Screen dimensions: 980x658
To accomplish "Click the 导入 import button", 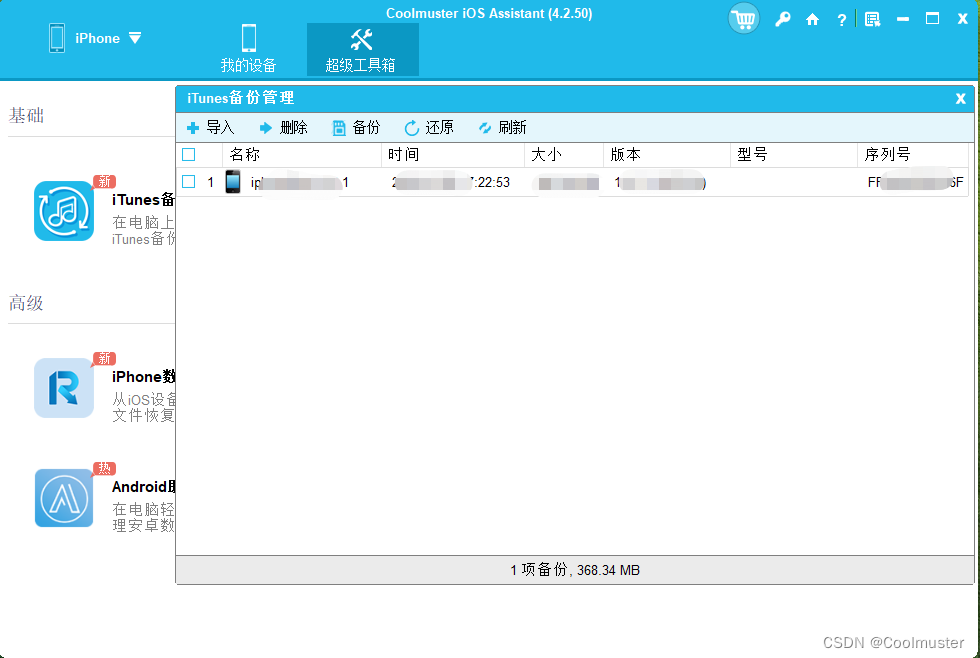I will 210,127.
